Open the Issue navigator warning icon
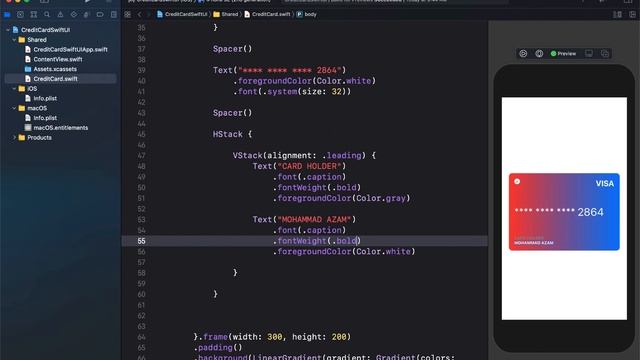 click(x=60, y=15)
